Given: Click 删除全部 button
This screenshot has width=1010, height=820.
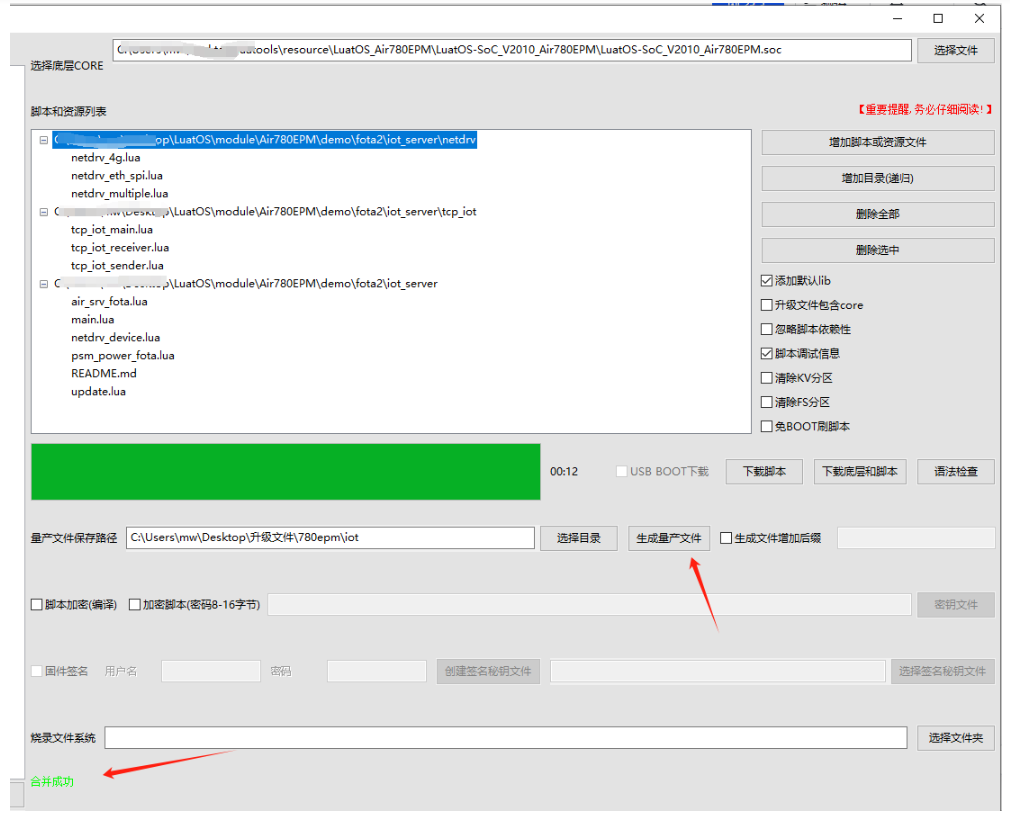Looking at the screenshot, I should (x=877, y=214).
